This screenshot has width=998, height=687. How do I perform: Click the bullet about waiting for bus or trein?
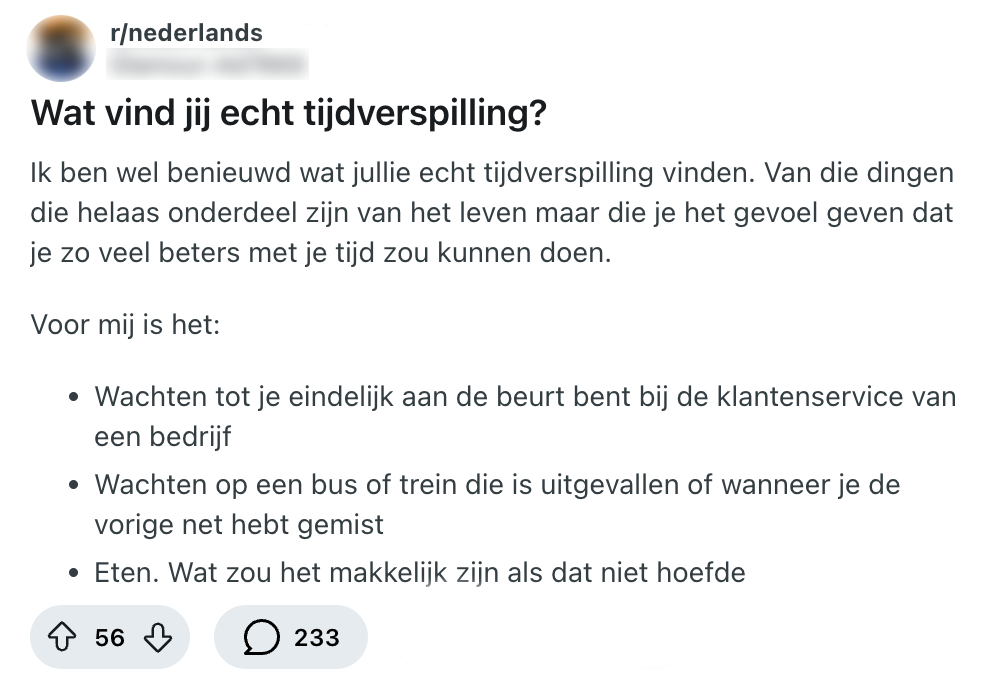coord(497,485)
